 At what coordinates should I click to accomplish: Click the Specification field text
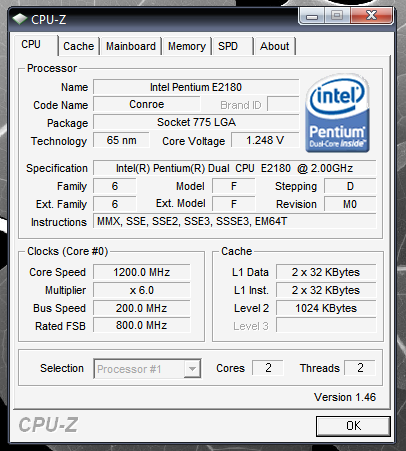234,168
